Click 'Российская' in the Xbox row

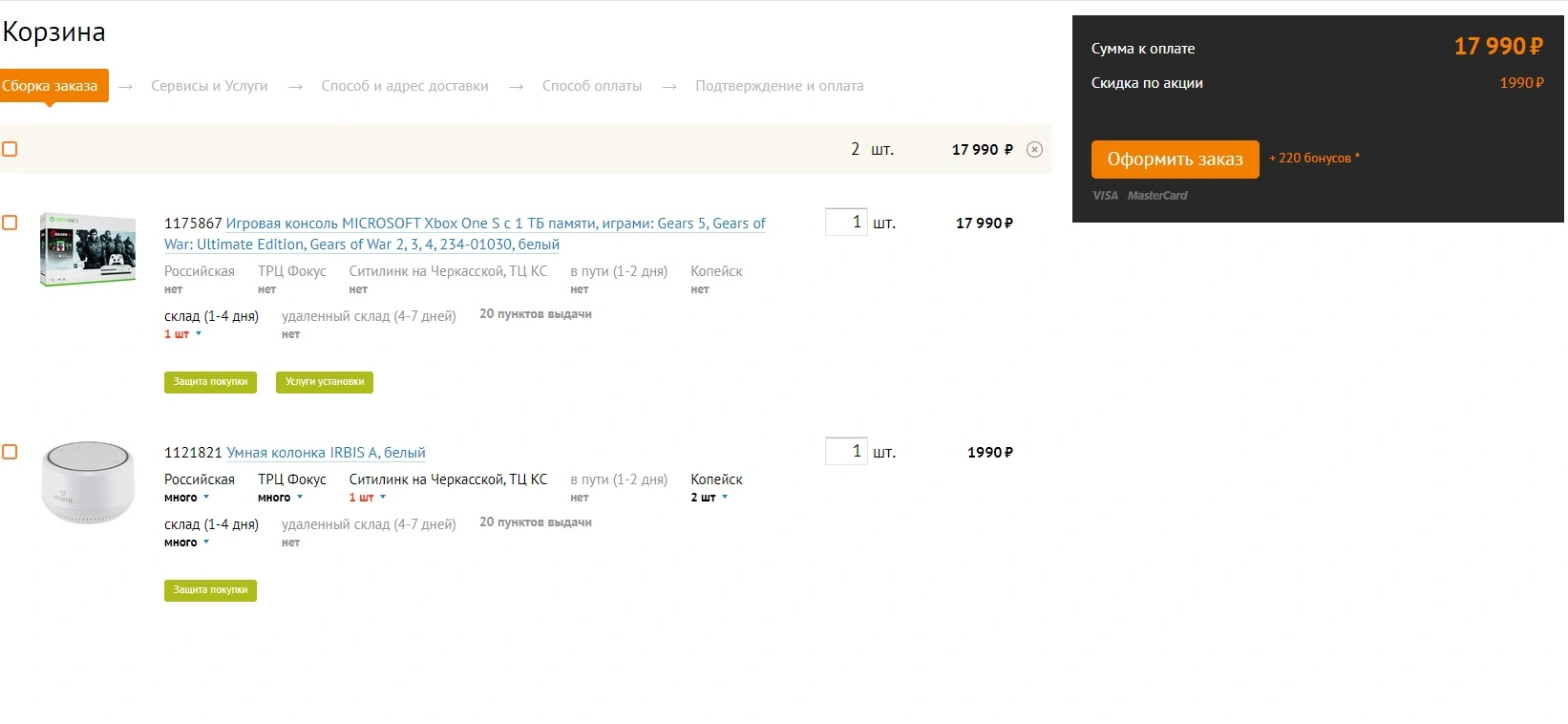200,271
